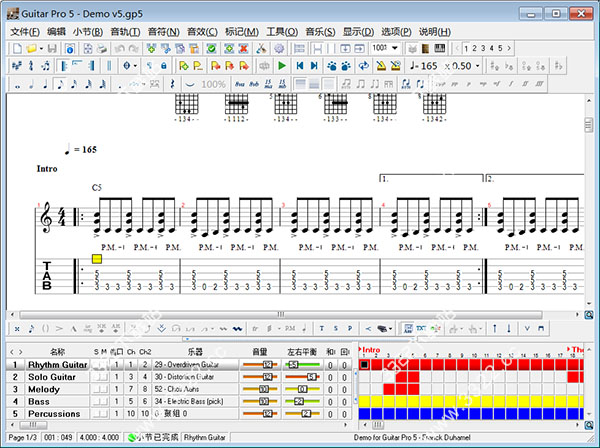The image size is (600, 448).
Task: Open the 小节(B) menu
Action: [x=88, y=32]
